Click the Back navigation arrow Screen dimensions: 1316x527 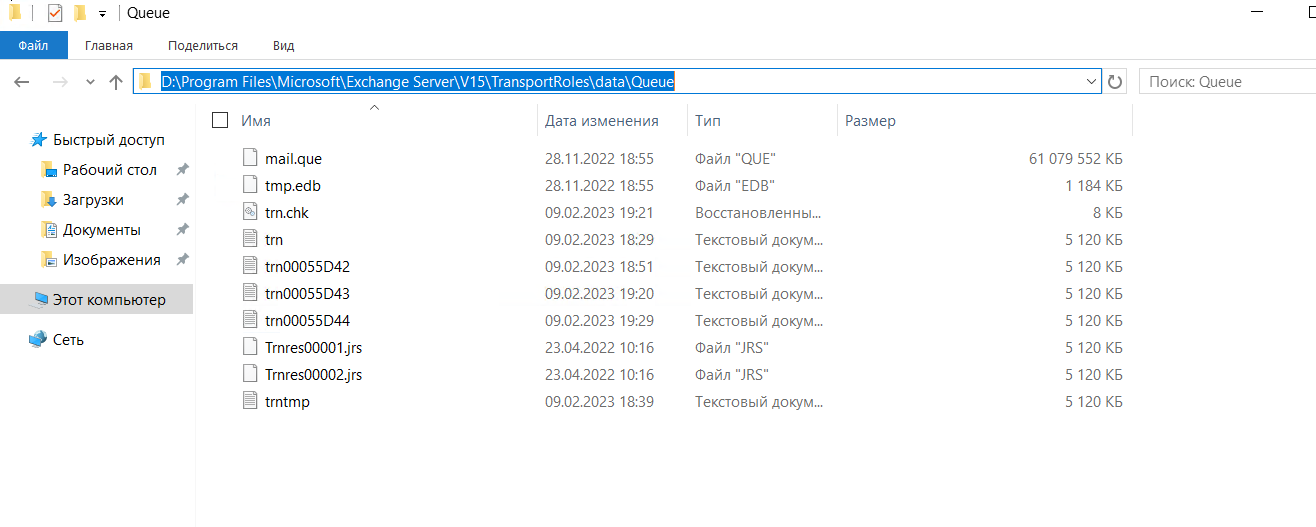22,82
